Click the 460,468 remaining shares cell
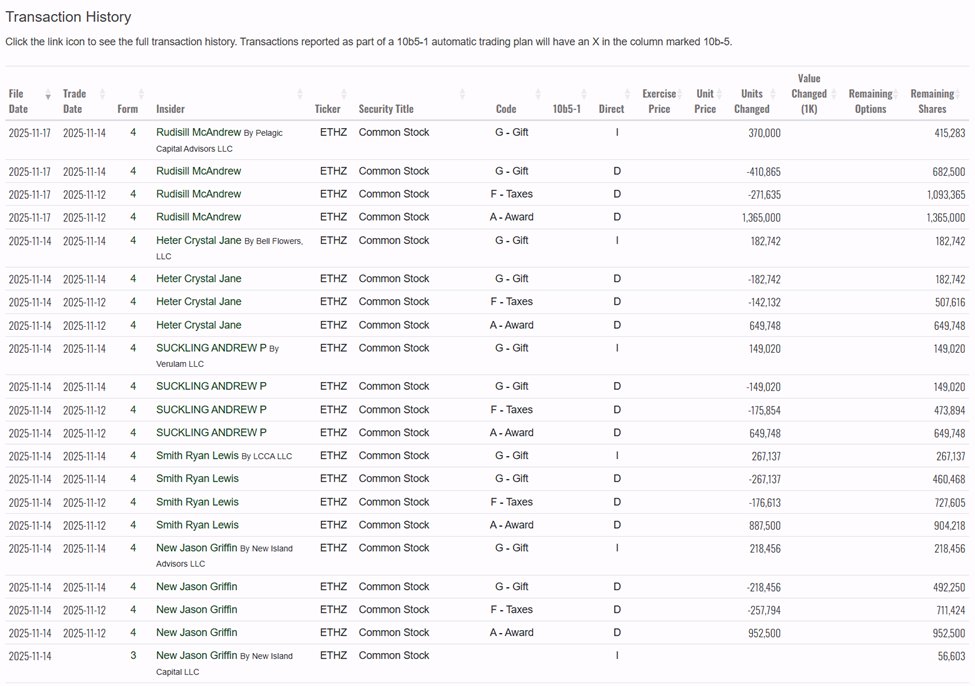Screen dimensions: 975x686 [x=949, y=480]
